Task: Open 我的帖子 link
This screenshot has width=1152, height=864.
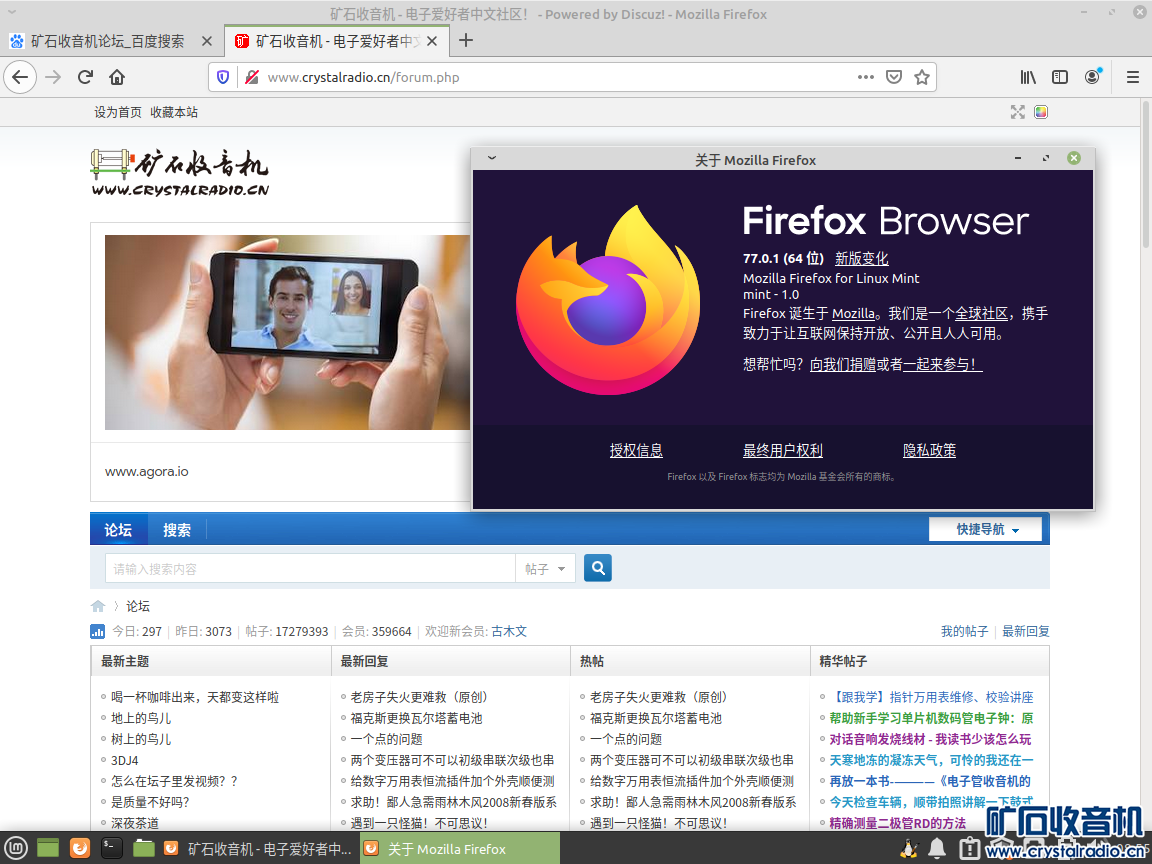Action: [x=965, y=631]
